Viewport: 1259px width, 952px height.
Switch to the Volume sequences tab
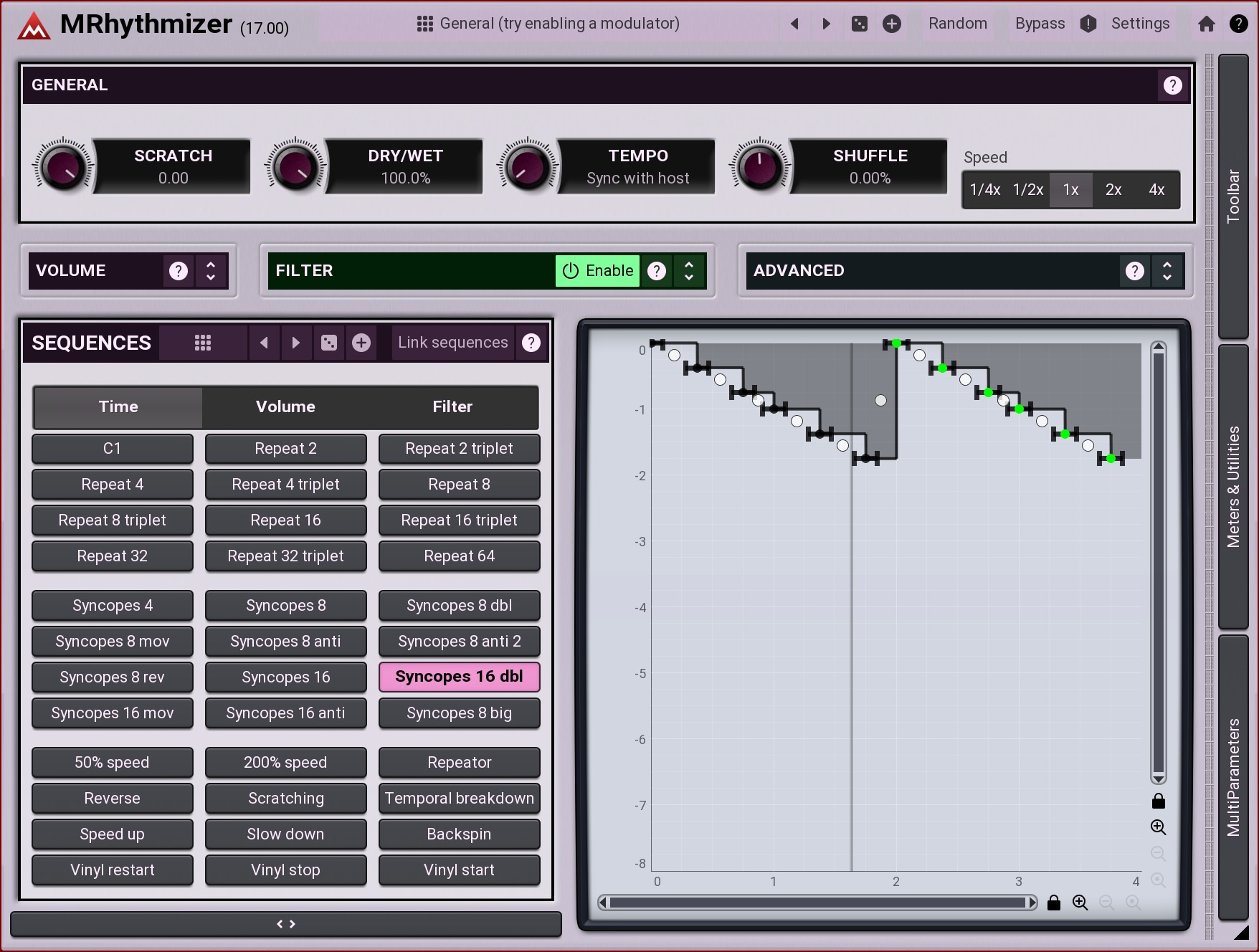(285, 407)
